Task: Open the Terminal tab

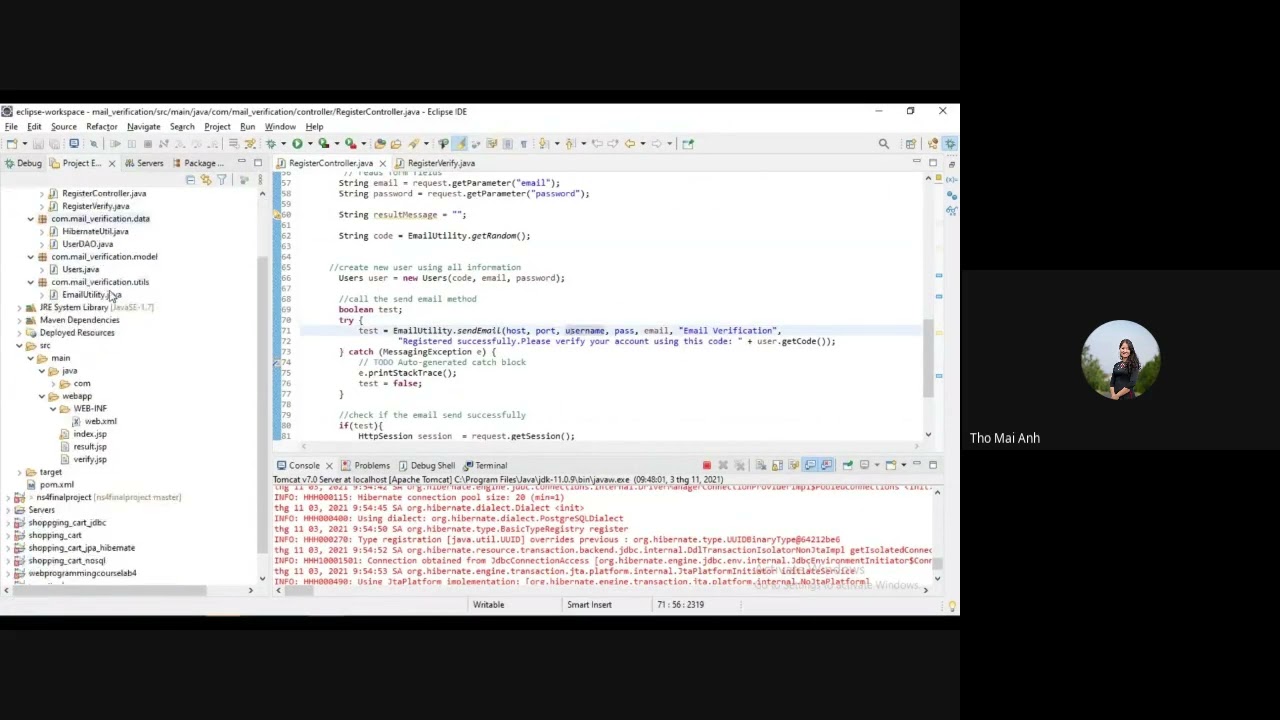Action: pyautogui.click(x=484, y=465)
